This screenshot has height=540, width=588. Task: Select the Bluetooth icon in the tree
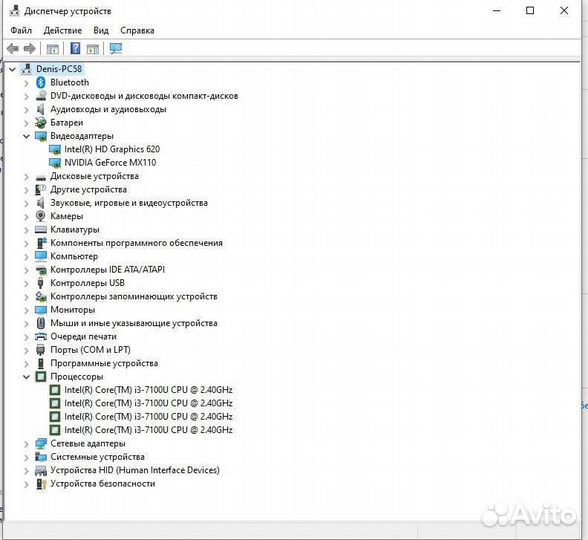click(40, 82)
